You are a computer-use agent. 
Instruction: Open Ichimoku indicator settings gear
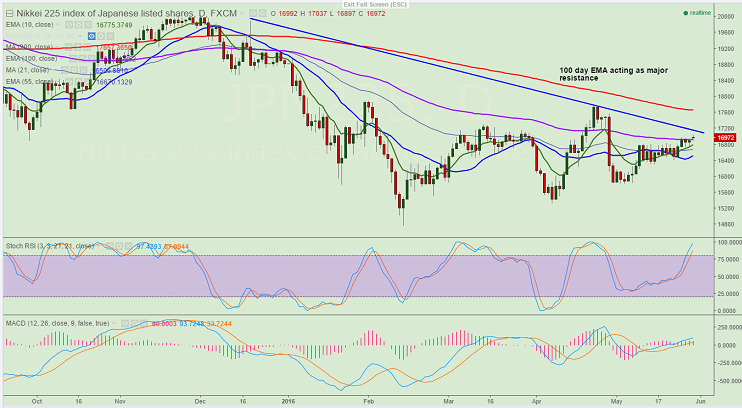[x=101, y=36]
